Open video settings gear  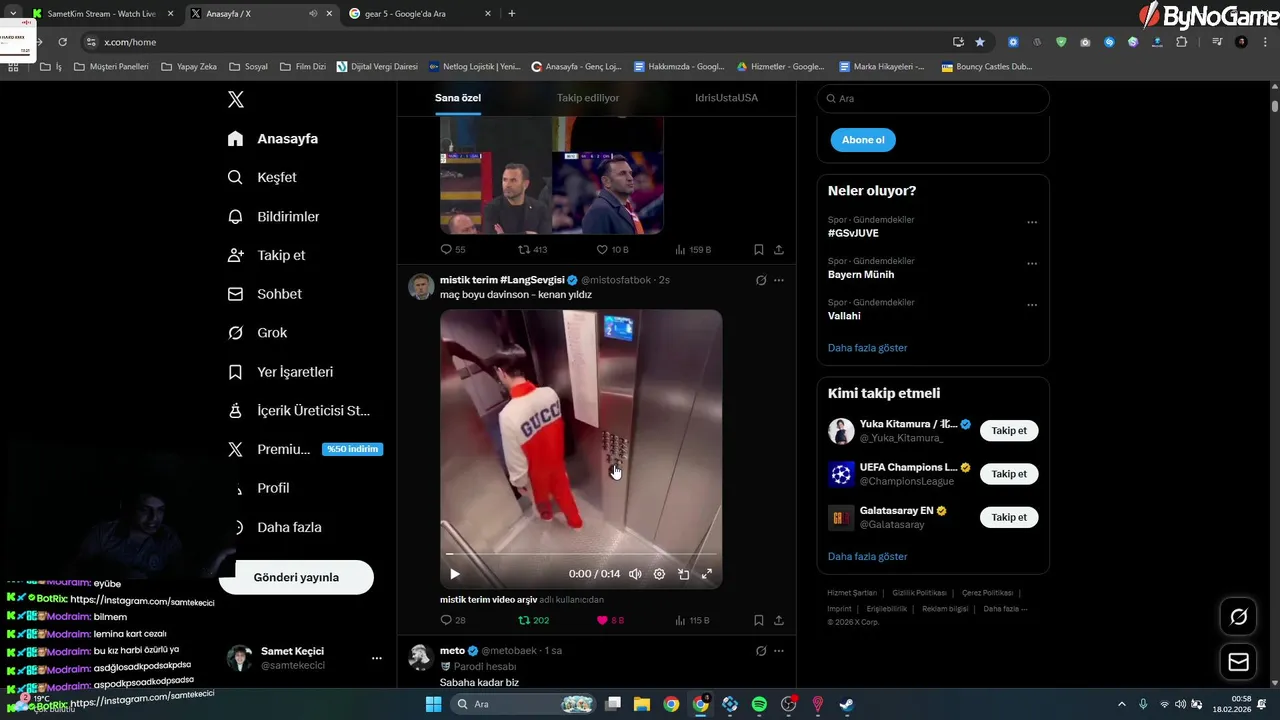click(659, 574)
